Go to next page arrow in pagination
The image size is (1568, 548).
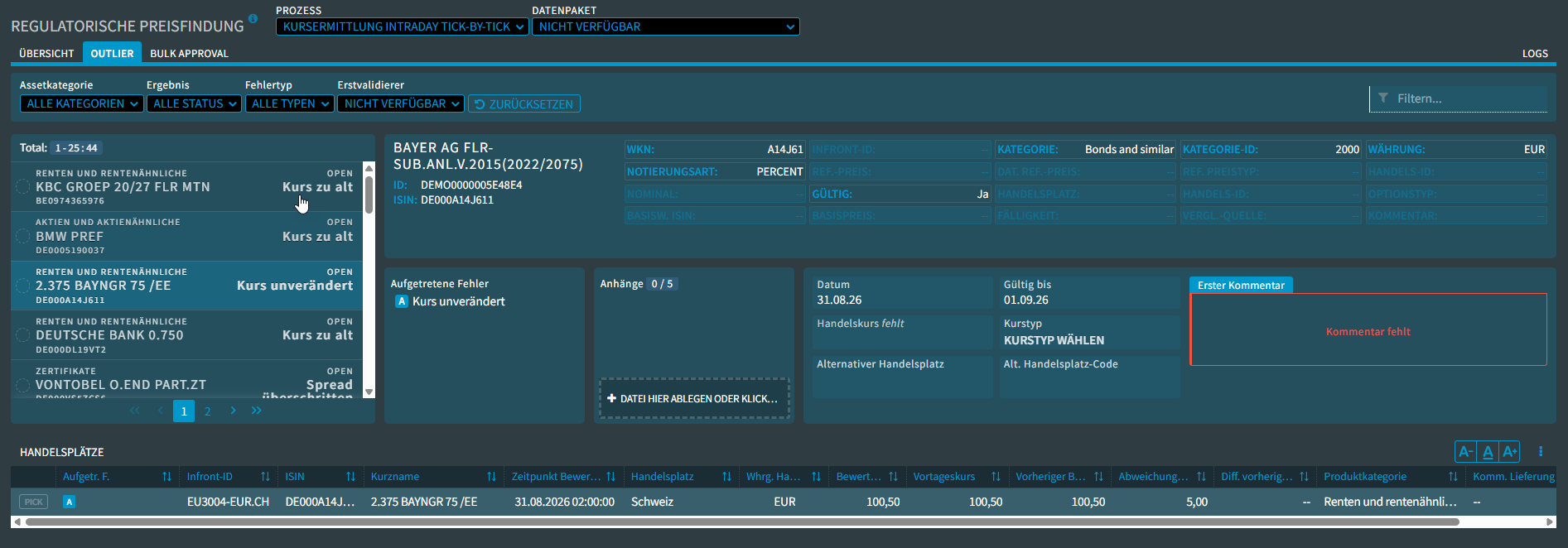[233, 411]
